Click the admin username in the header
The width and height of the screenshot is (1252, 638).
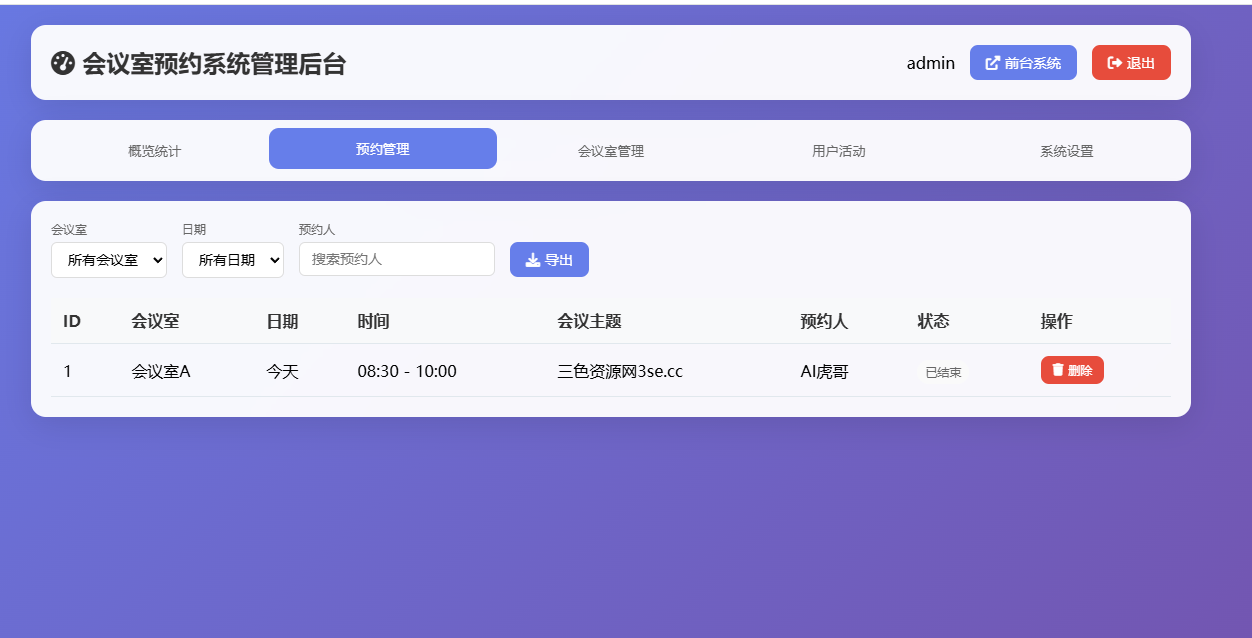(x=931, y=62)
